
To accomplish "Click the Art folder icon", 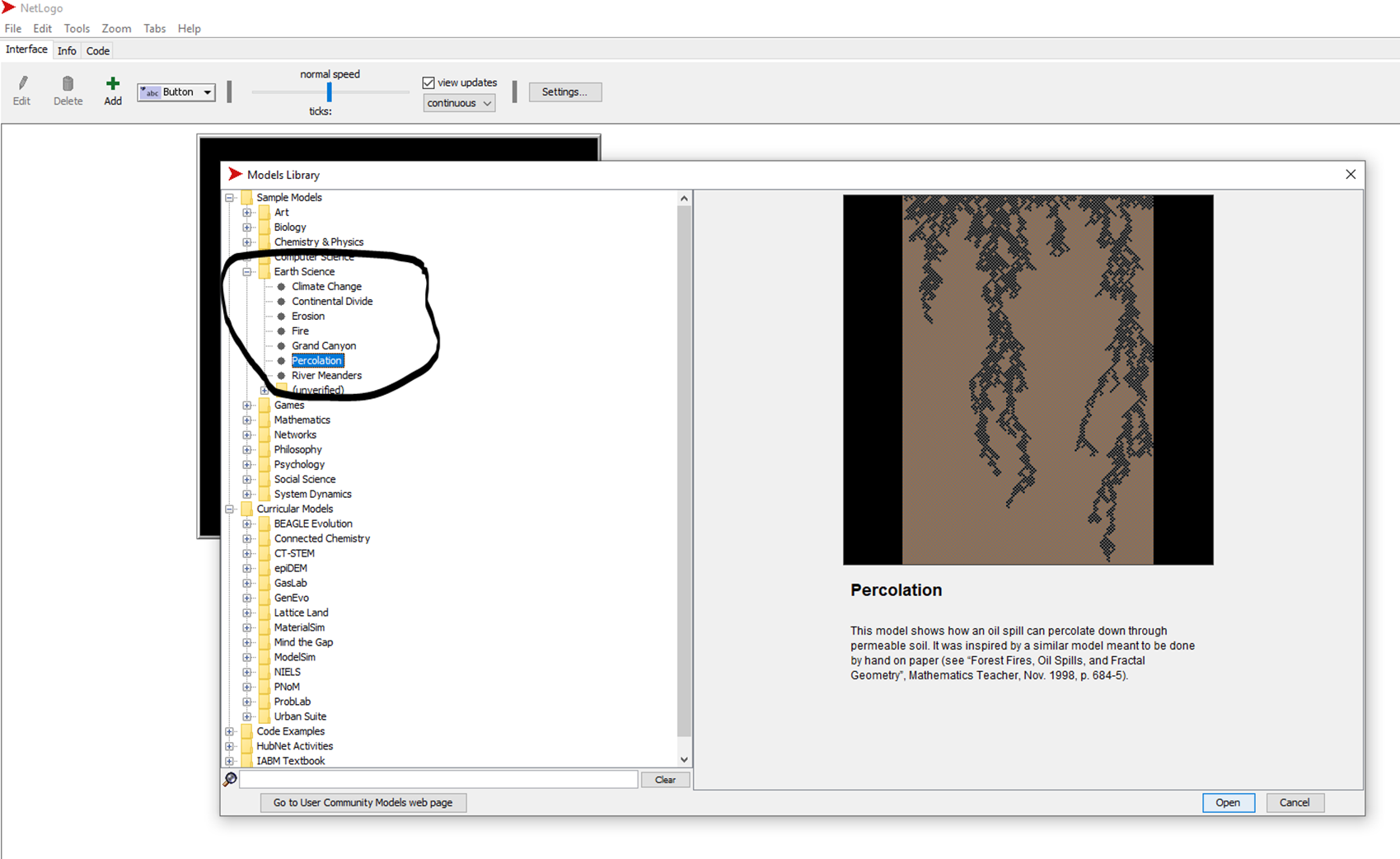I will [x=265, y=212].
